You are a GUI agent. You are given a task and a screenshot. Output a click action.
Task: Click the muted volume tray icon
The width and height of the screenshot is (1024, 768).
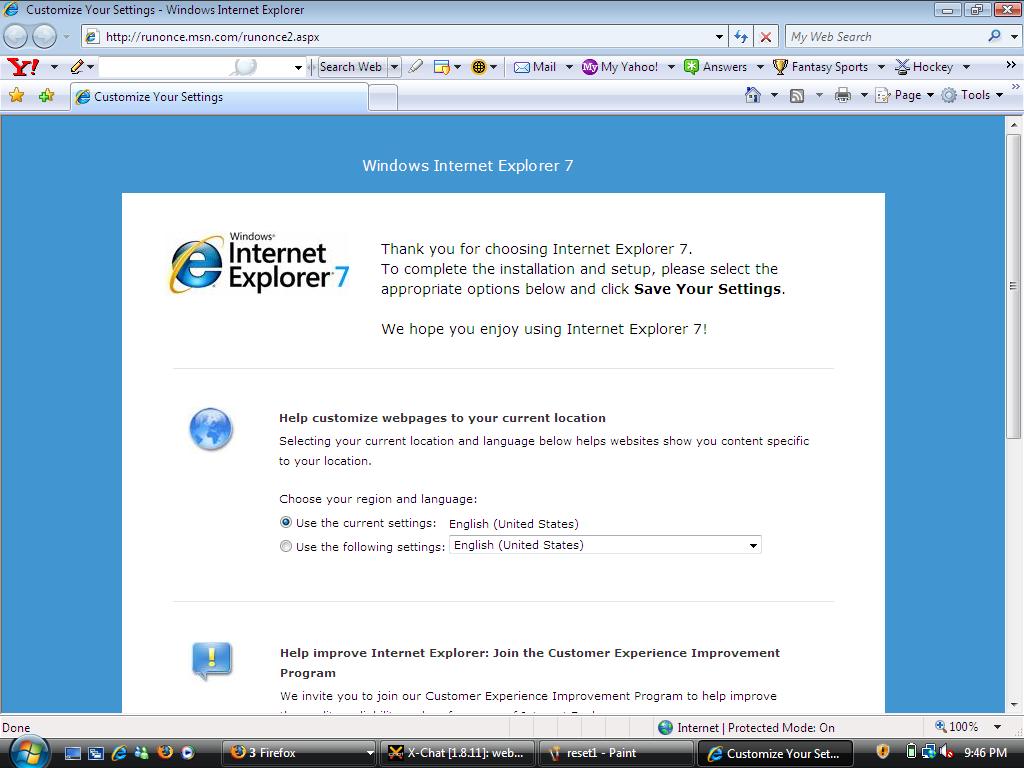point(946,752)
